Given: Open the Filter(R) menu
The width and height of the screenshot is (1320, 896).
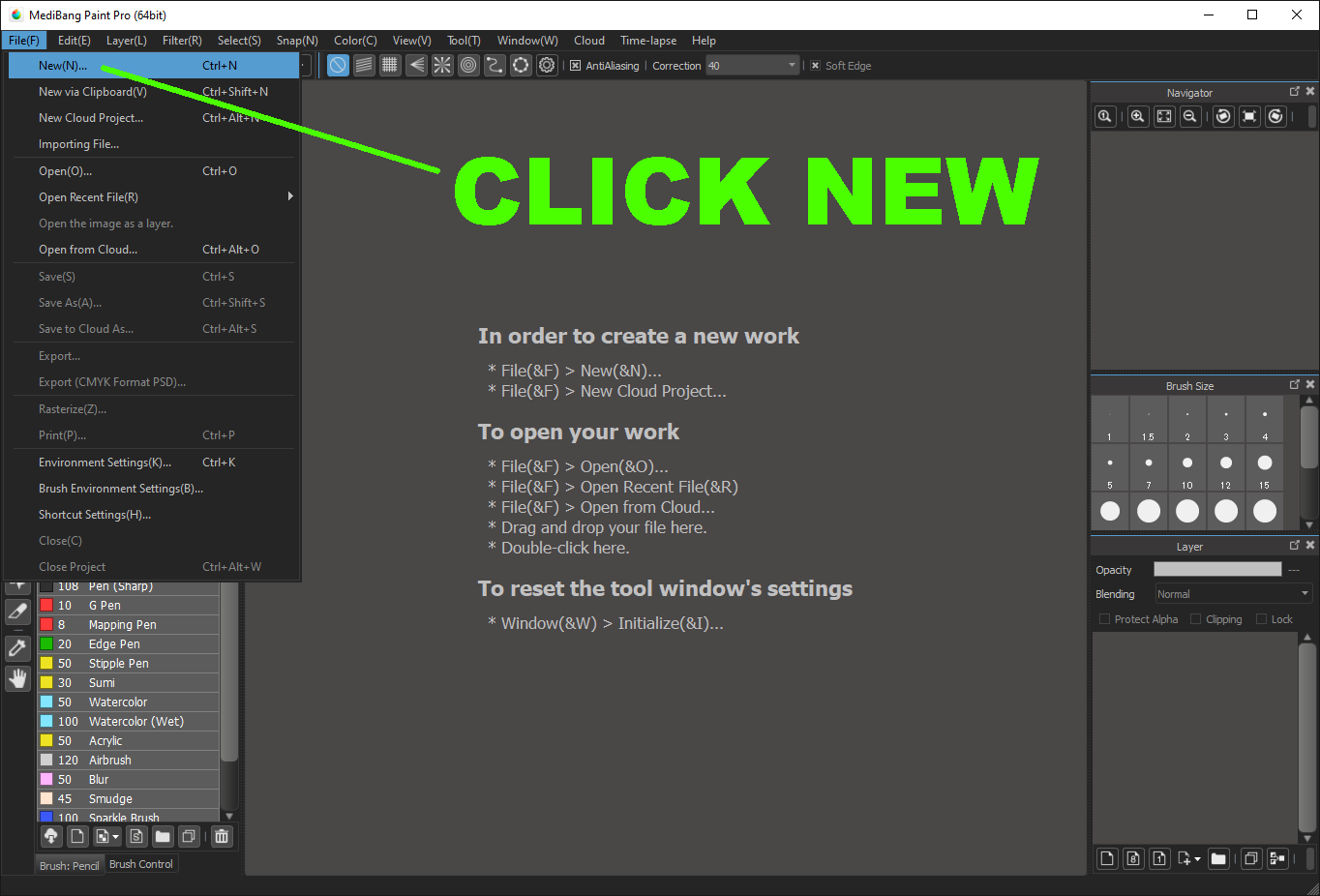Looking at the screenshot, I should (x=182, y=41).
